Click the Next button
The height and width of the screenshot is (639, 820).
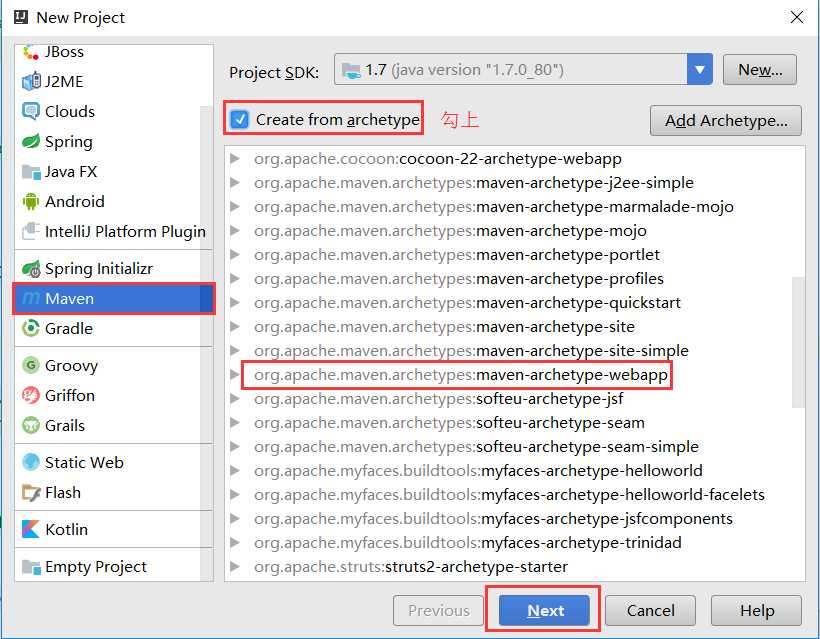[544, 610]
